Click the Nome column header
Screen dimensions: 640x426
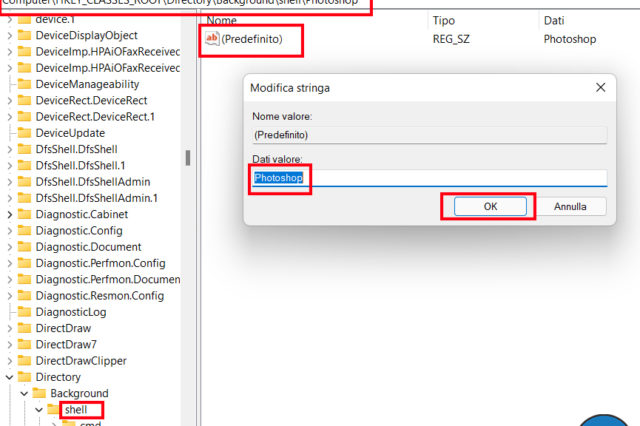click(x=222, y=20)
